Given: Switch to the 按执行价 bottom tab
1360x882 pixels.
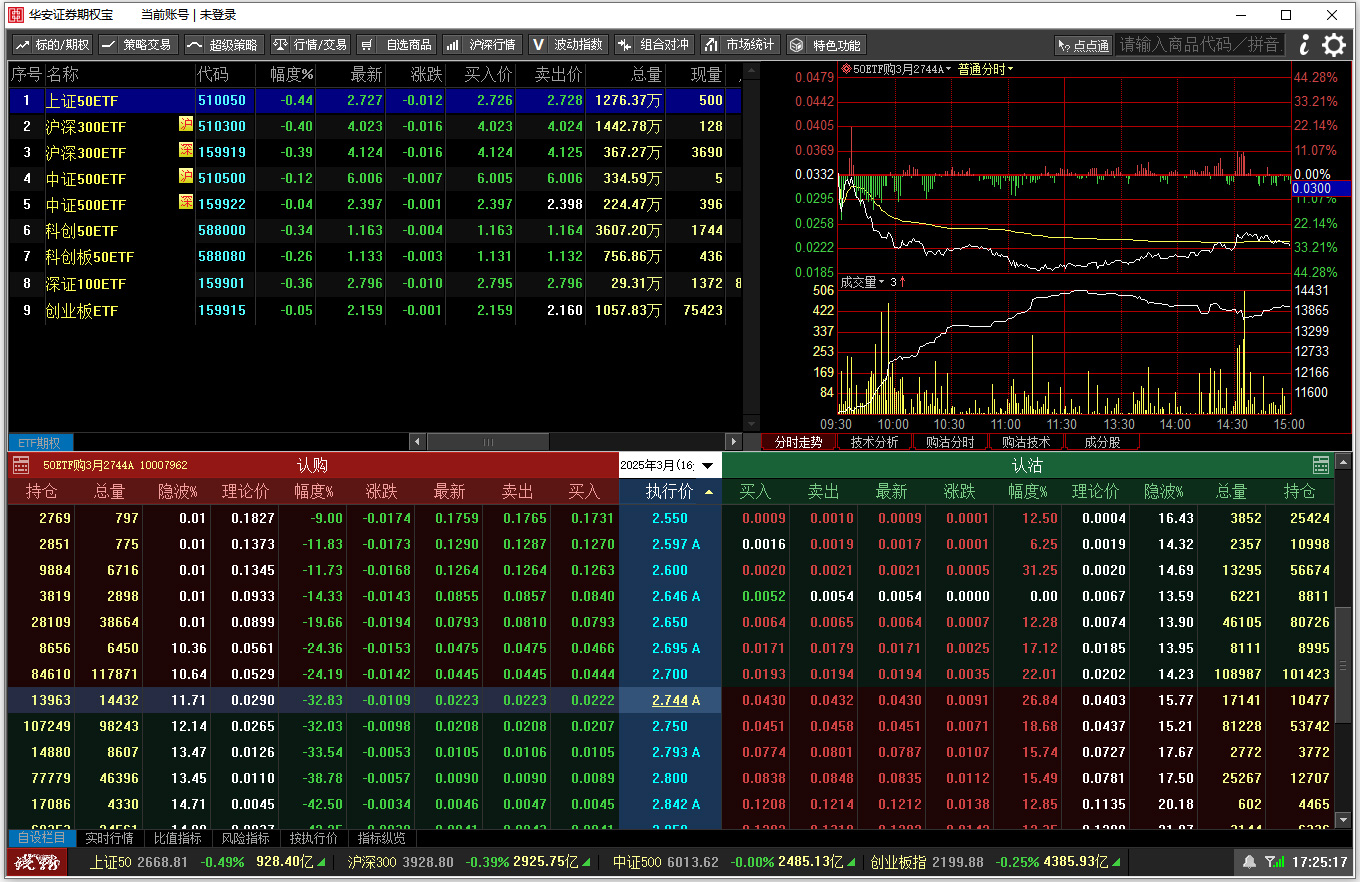Looking at the screenshot, I should pos(314,838).
